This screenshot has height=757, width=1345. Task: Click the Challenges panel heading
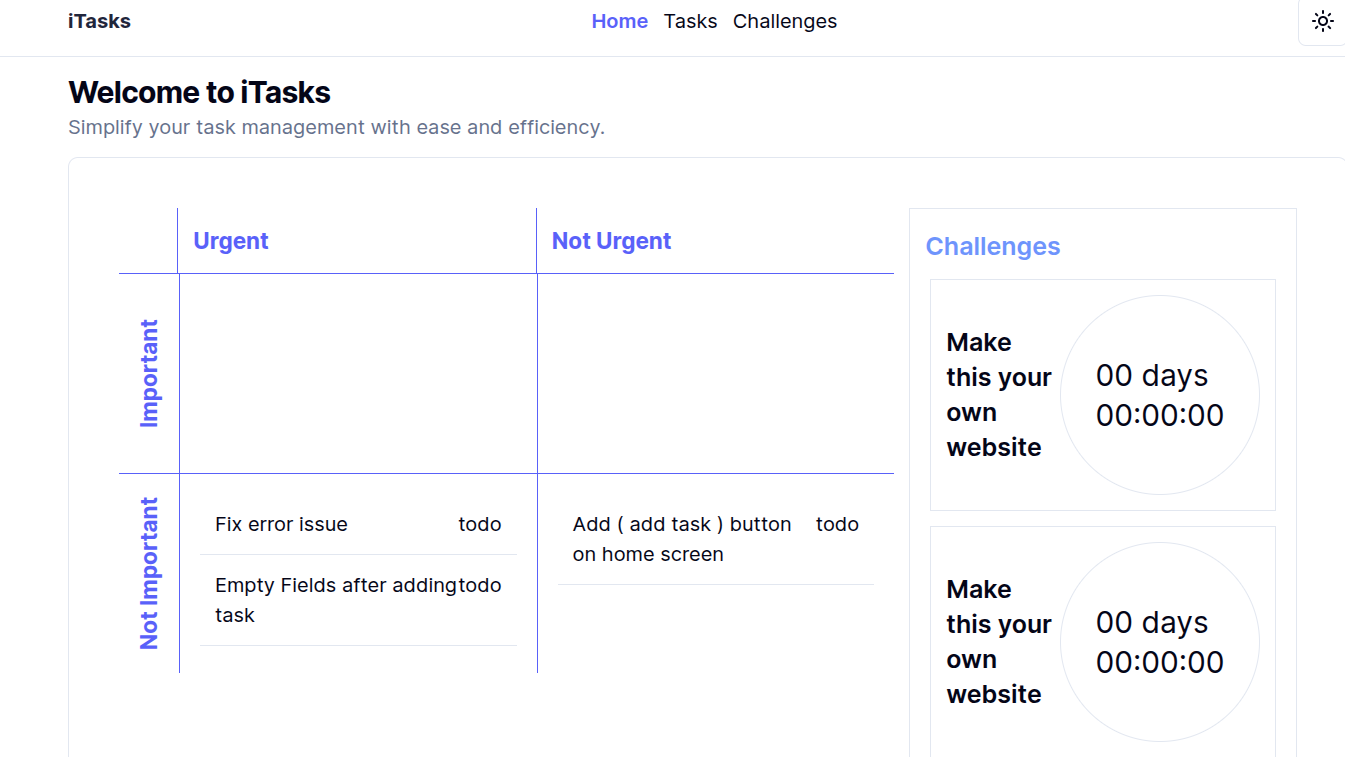coord(992,247)
